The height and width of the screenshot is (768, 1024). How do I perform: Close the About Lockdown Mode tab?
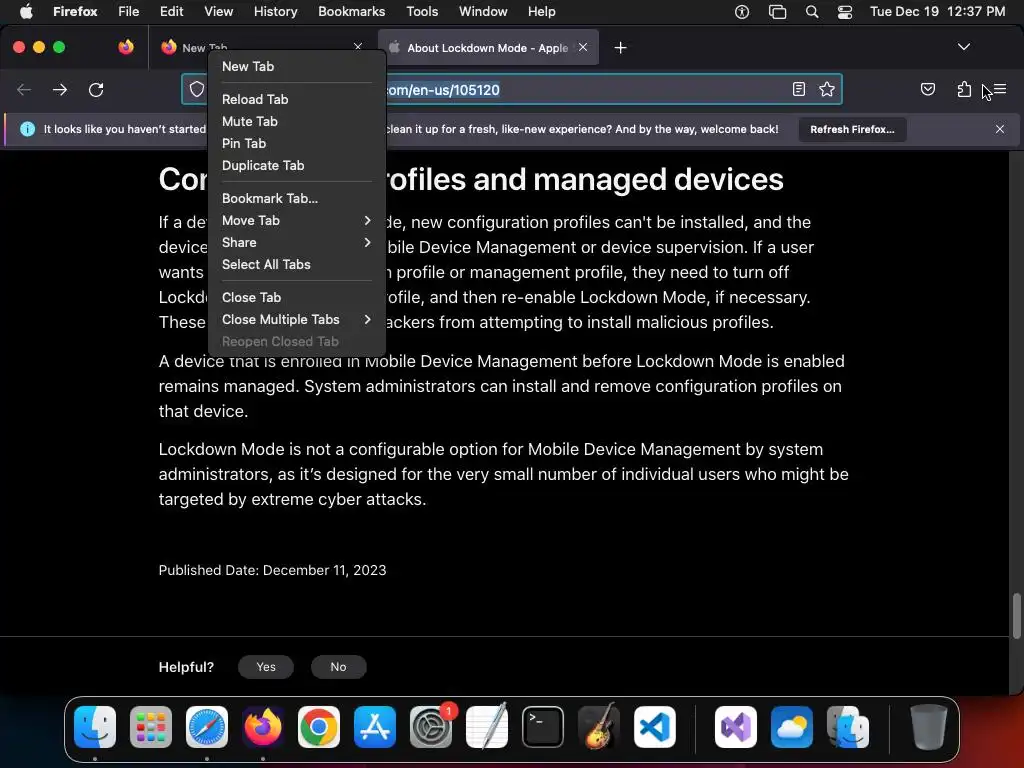(x=583, y=47)
